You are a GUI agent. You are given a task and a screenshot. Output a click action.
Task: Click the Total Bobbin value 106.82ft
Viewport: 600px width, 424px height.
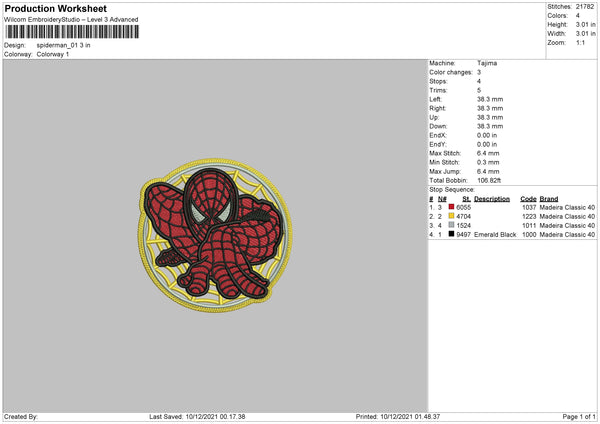point(489,180)
